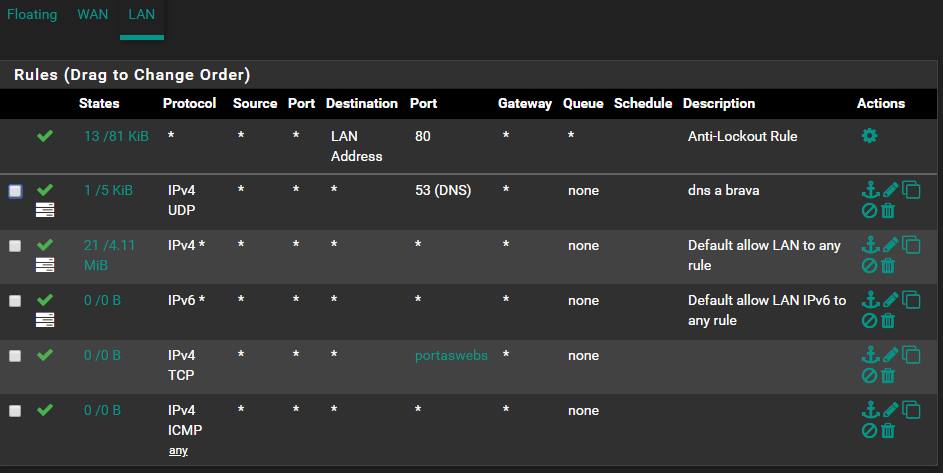Open the WAN rules tab

93,15
